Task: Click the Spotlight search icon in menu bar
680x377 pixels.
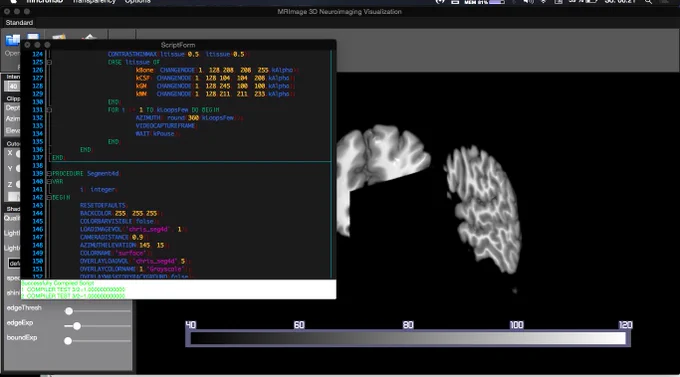Action: (x=648, y=2)
